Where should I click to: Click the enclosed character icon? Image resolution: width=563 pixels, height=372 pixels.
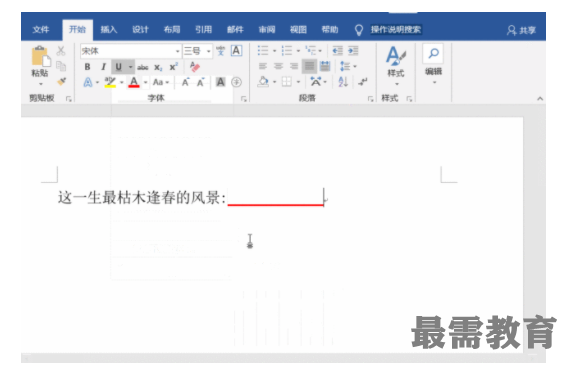coord(236,82)
